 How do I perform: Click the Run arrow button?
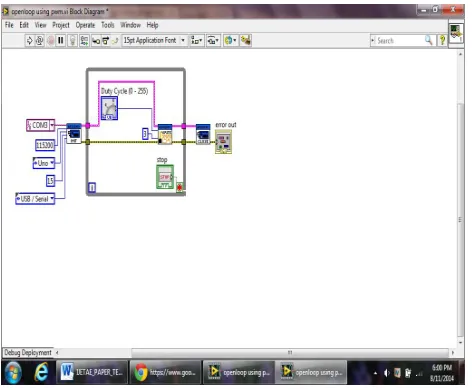tap(29, 41)
